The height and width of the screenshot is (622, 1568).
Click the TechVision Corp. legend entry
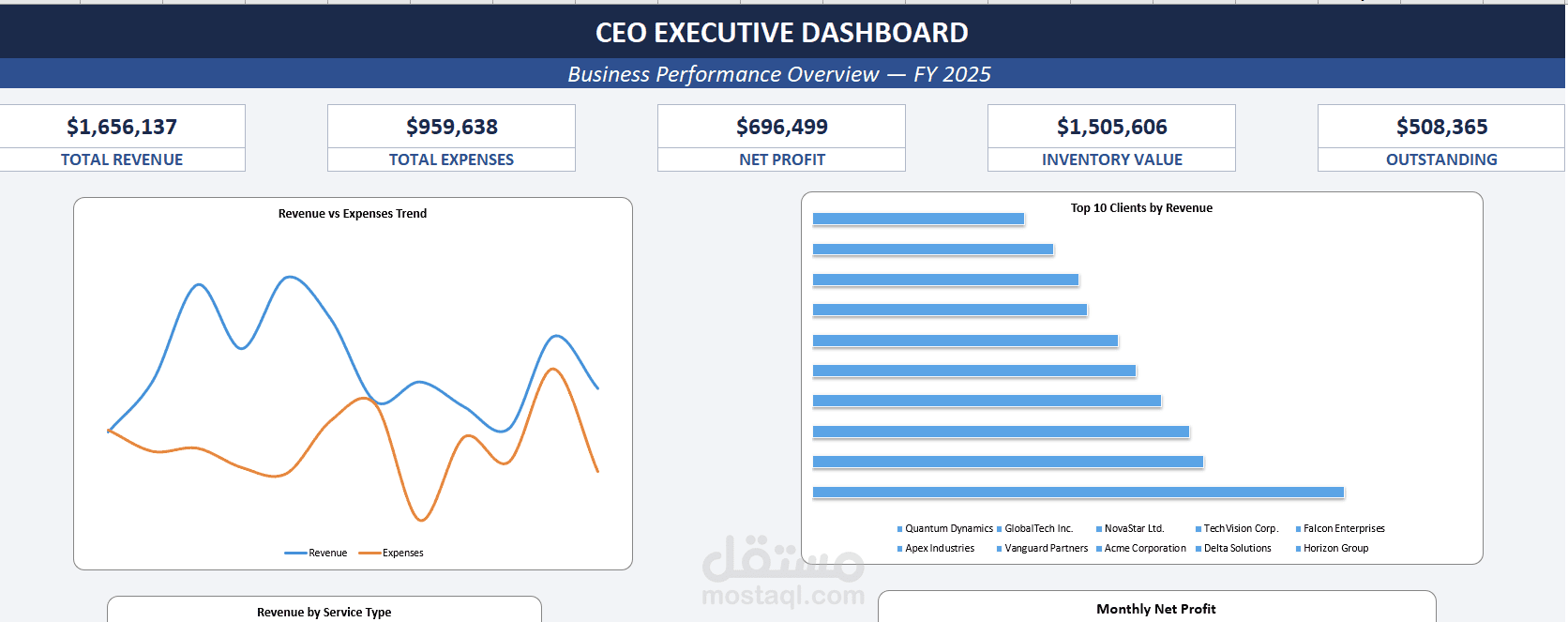point(1241,529)
